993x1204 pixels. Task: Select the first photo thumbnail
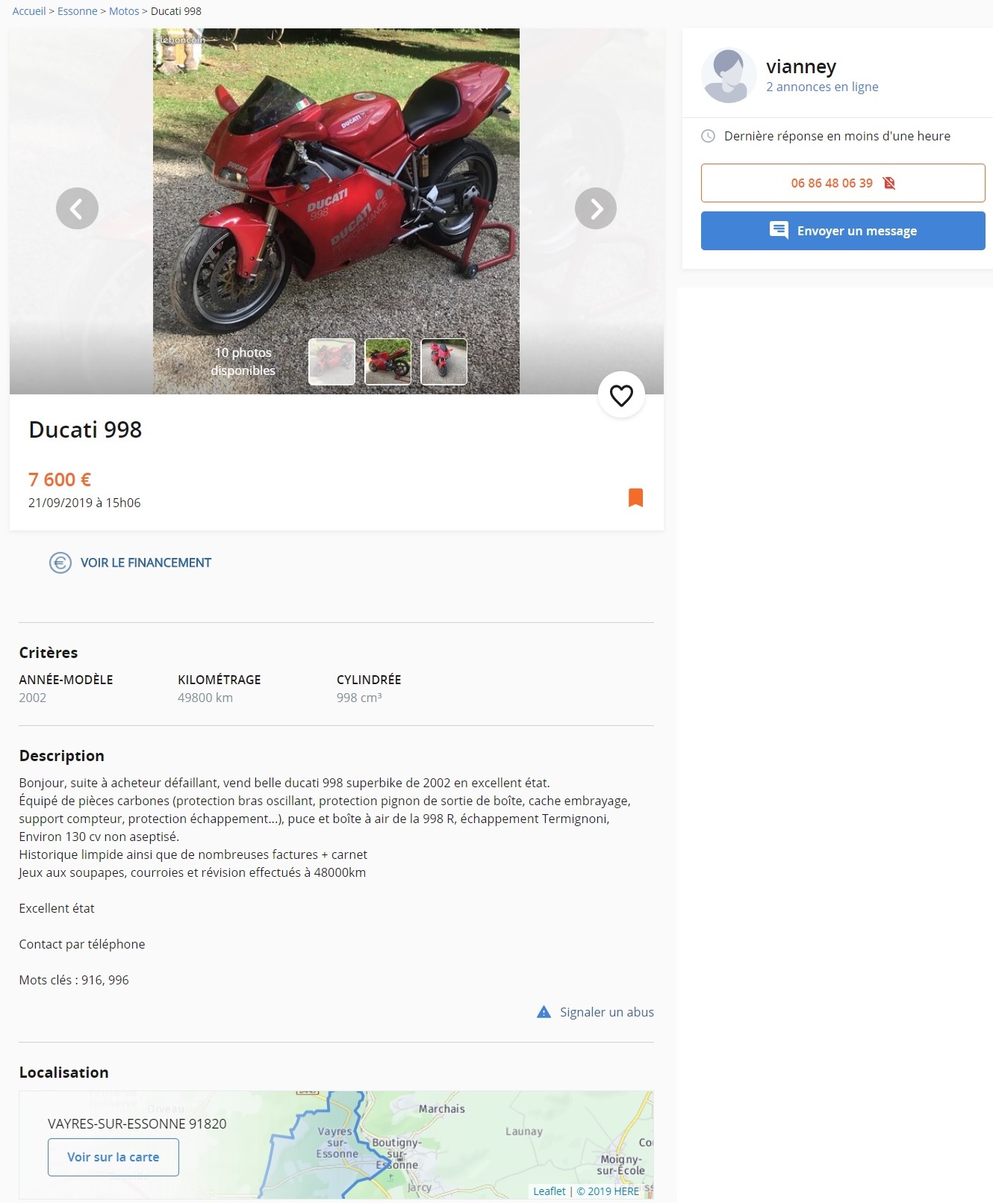pyautogui.click(x=332, y=361)
